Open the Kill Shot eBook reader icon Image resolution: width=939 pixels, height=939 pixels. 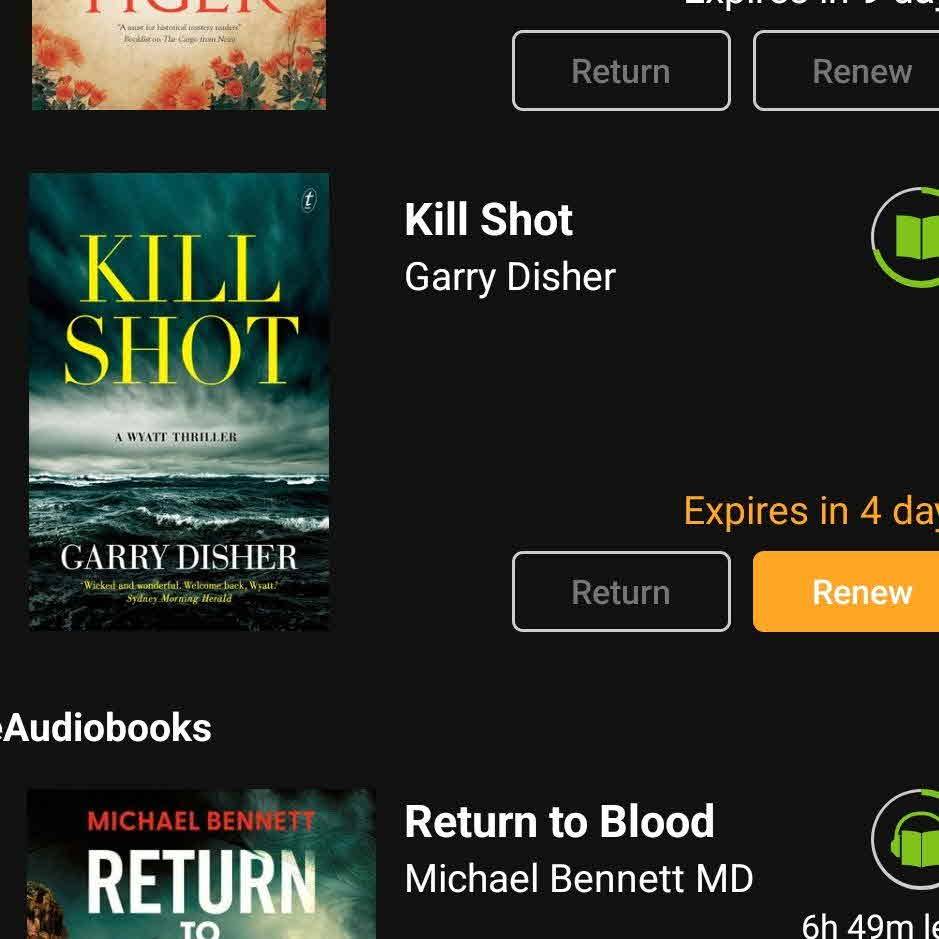pos(906,238)
